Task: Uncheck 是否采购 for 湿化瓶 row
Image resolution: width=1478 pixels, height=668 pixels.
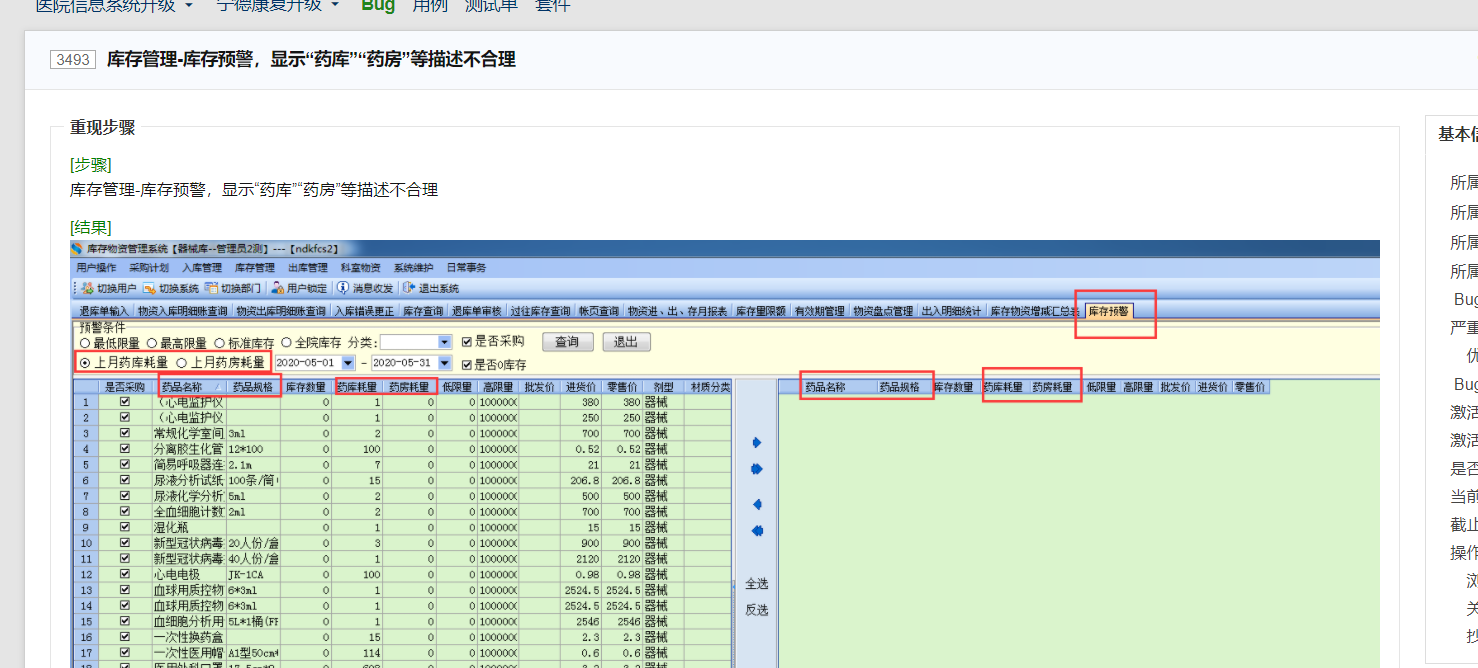Action: 124,527
